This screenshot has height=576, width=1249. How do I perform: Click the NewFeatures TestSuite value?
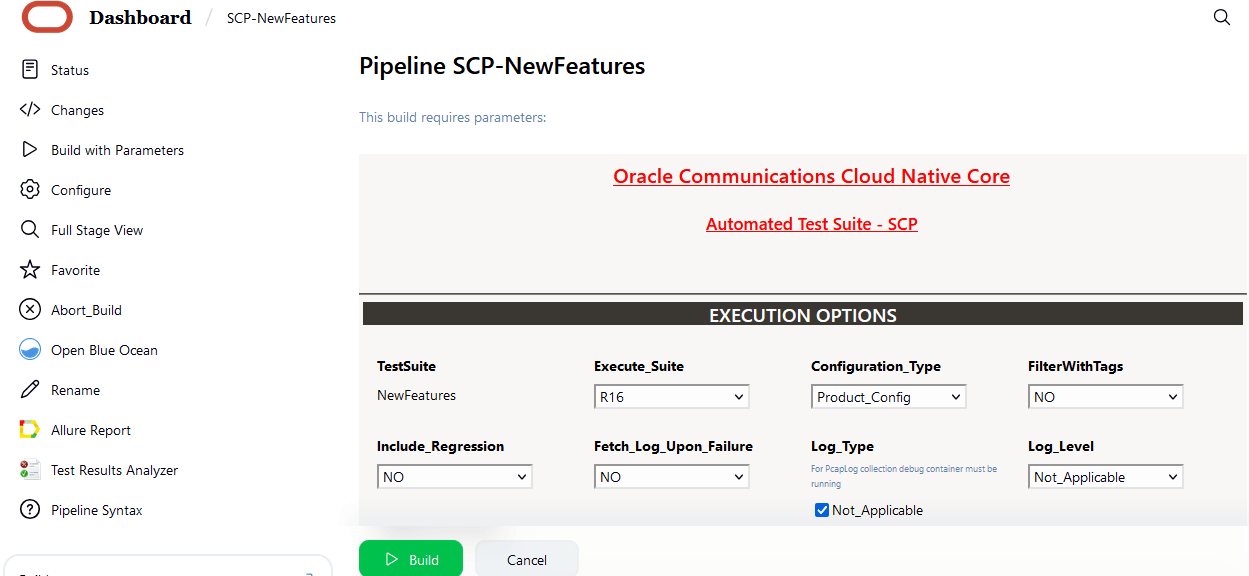point(416,395)
